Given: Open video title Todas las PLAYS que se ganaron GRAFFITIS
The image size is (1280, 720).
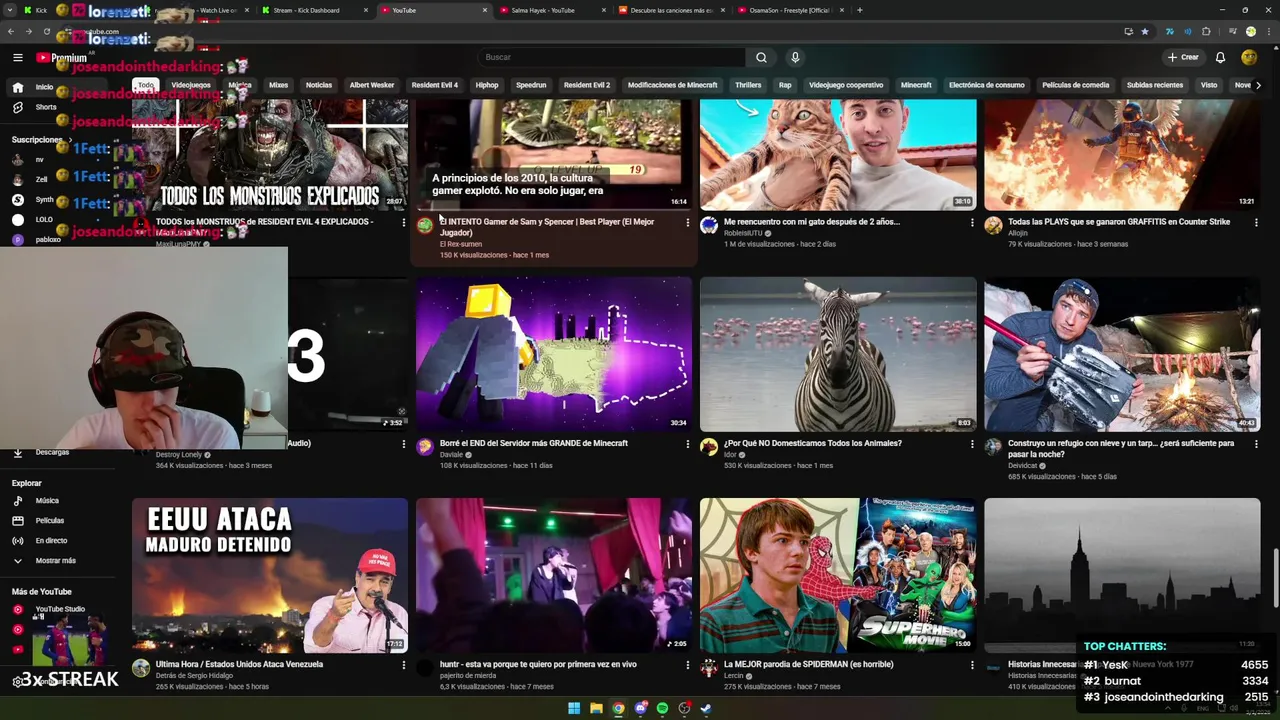Looking at the screenshot, I should pos(1119,222).
